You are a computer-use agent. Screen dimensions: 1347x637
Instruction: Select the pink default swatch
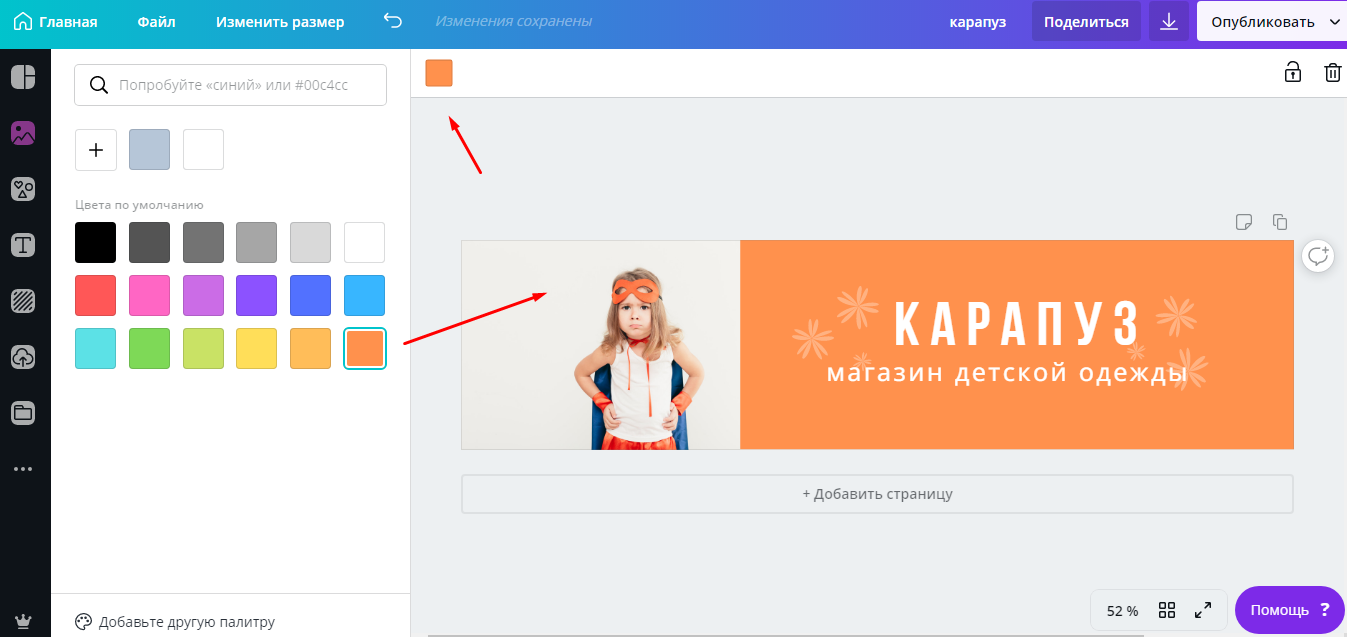149,295
